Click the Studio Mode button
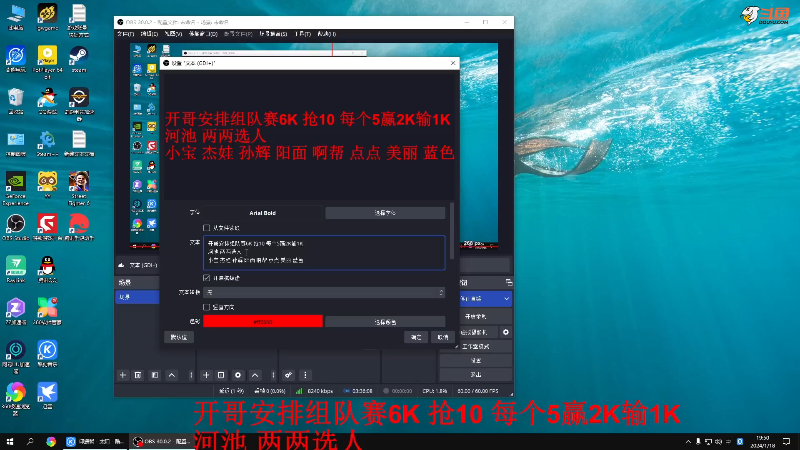 [476, 346]
